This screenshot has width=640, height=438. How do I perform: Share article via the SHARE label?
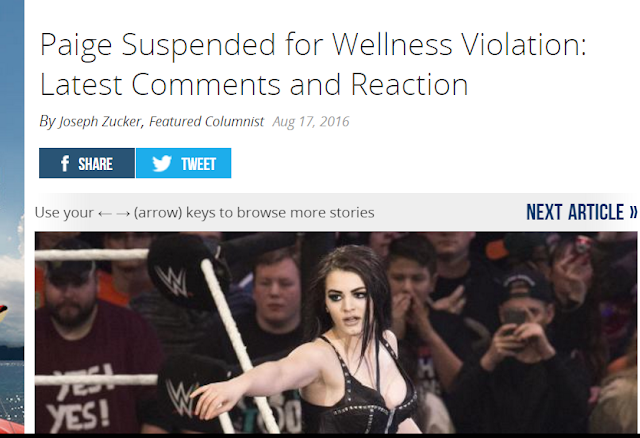coord(96,164)
